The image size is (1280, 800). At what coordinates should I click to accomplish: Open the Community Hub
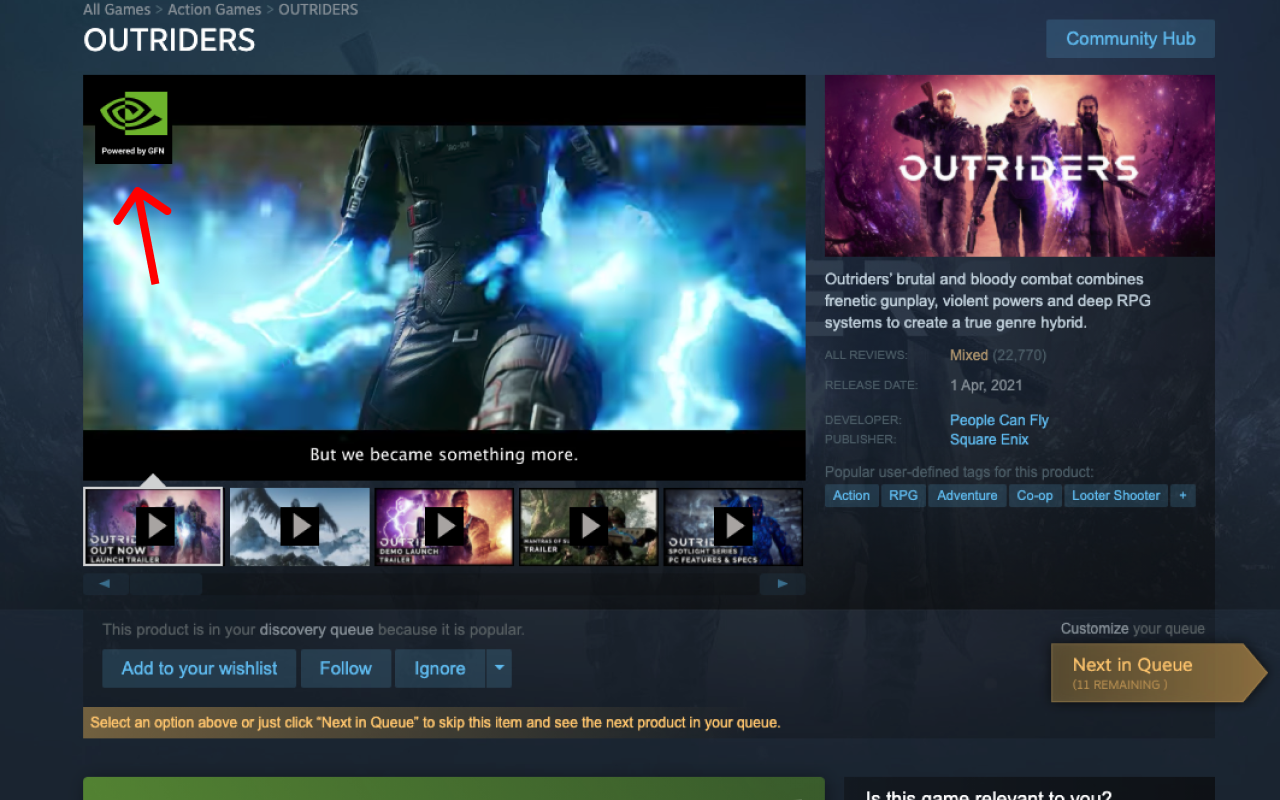coord(1130,39)
